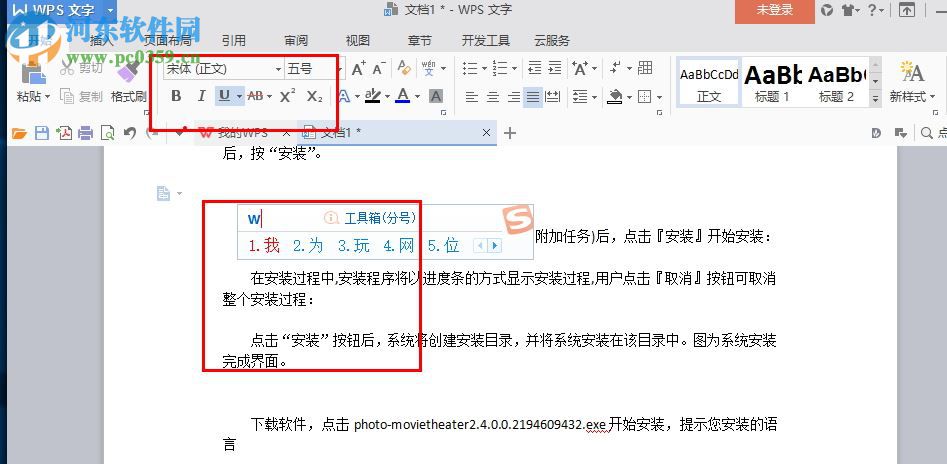The width and height of the screenshot is (947, 464).
Task: Toggle Bold formatting
Action: (x=176, y=96)
